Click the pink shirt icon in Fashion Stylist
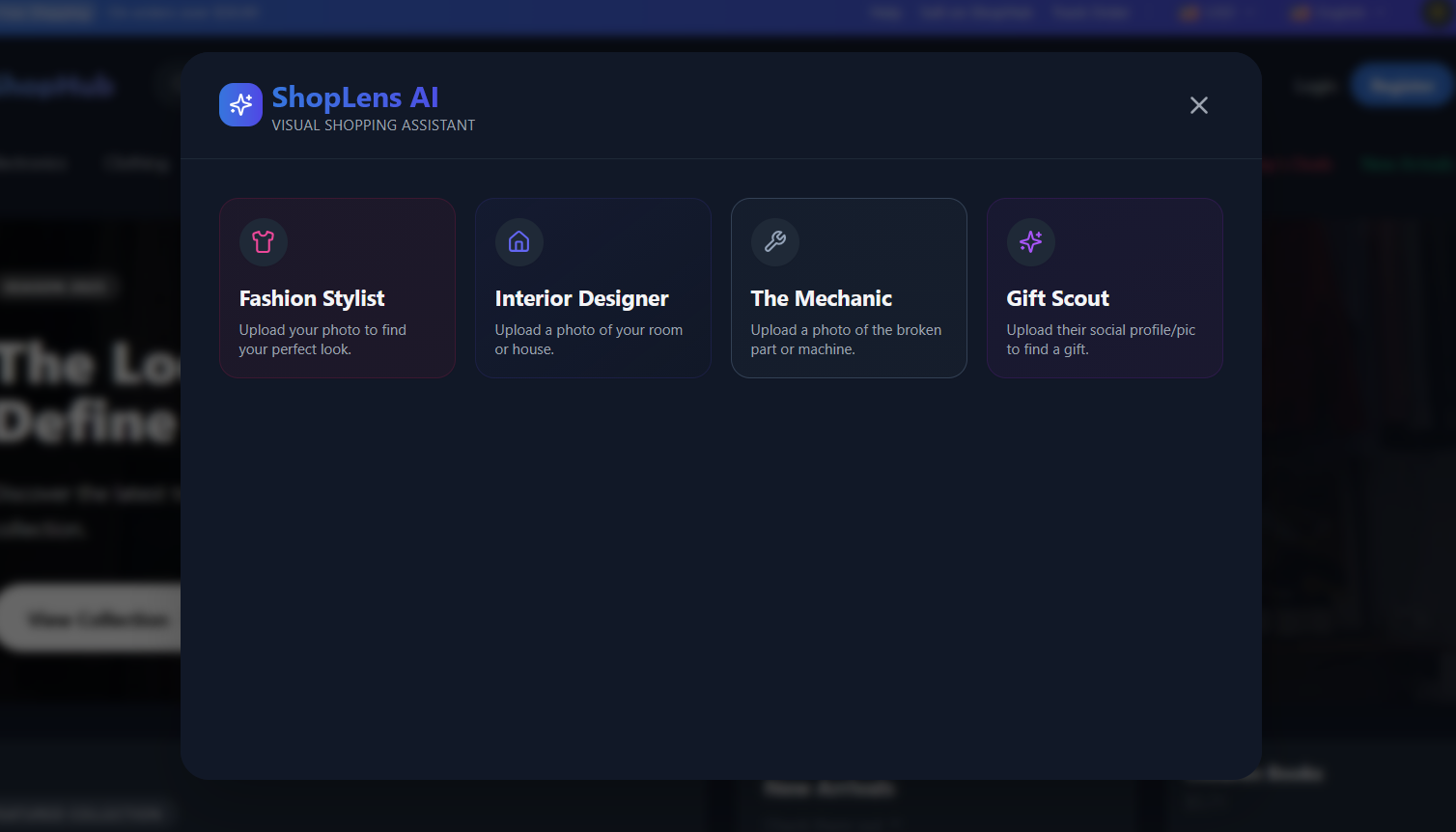The image size is (1456, 832). (x=264, y=241)
